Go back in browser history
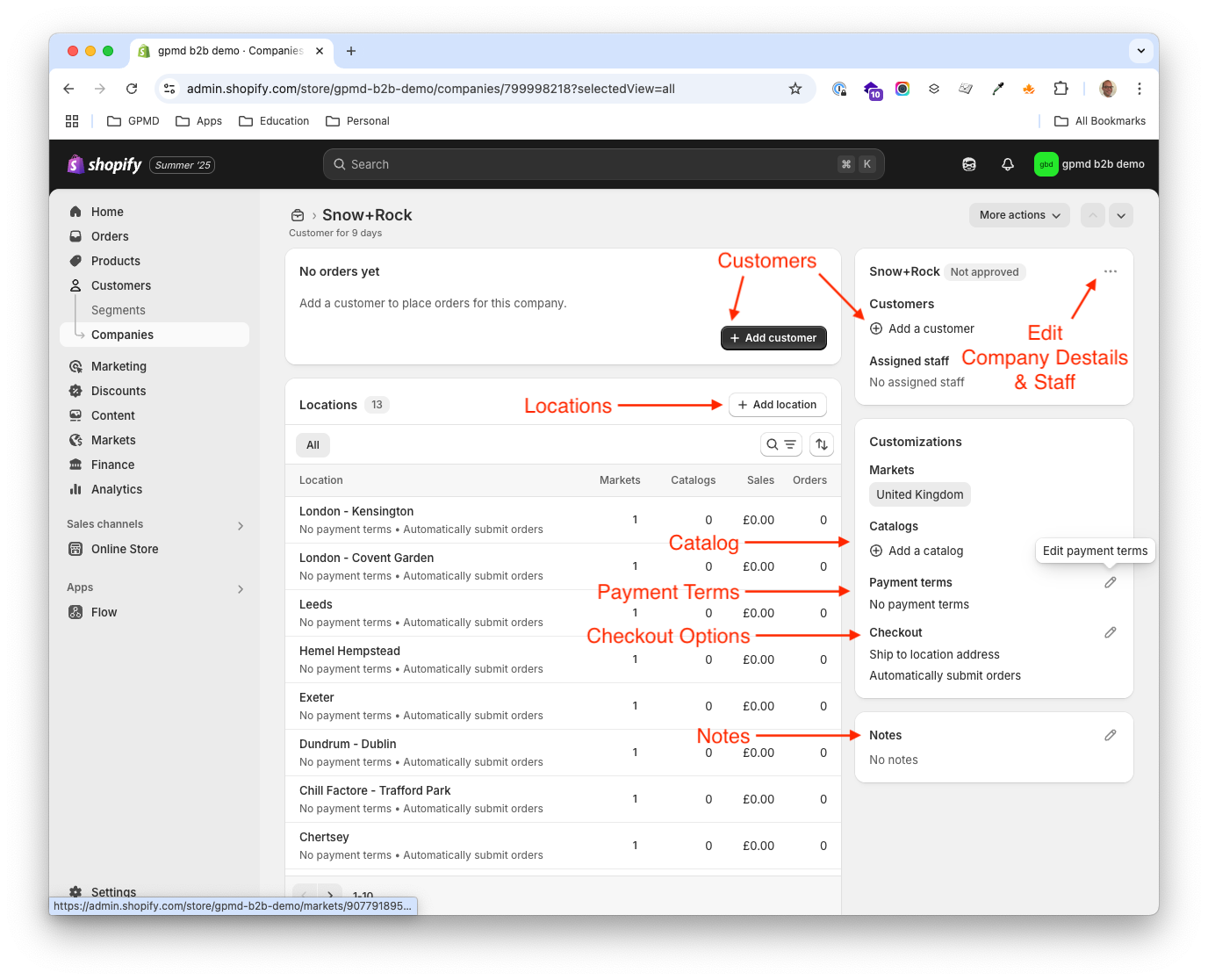 point(68,89)
